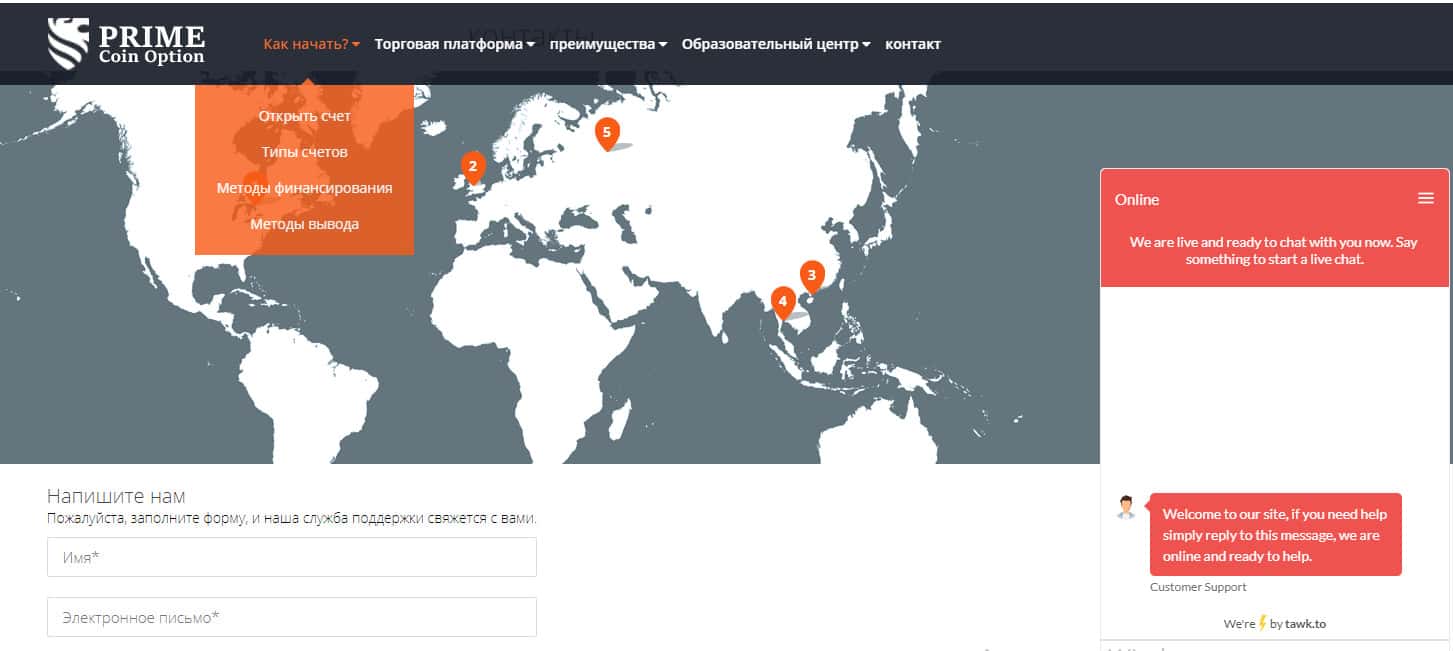The image size is (1453, 651).
Task: Select Открыть счет from the submenu
Action: [x=304, y=116]
